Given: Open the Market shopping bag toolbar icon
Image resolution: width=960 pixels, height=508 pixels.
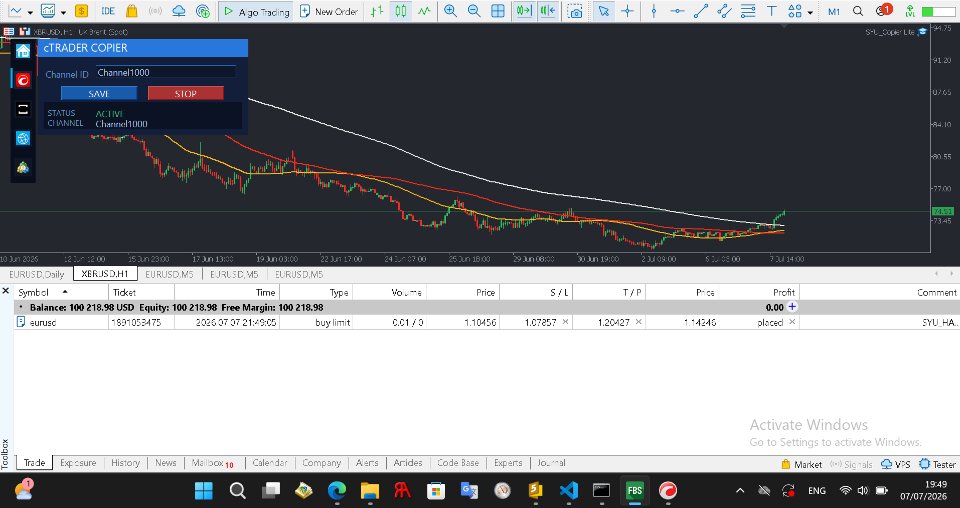Looking at the screenshot, I should [x=131, y=11].
